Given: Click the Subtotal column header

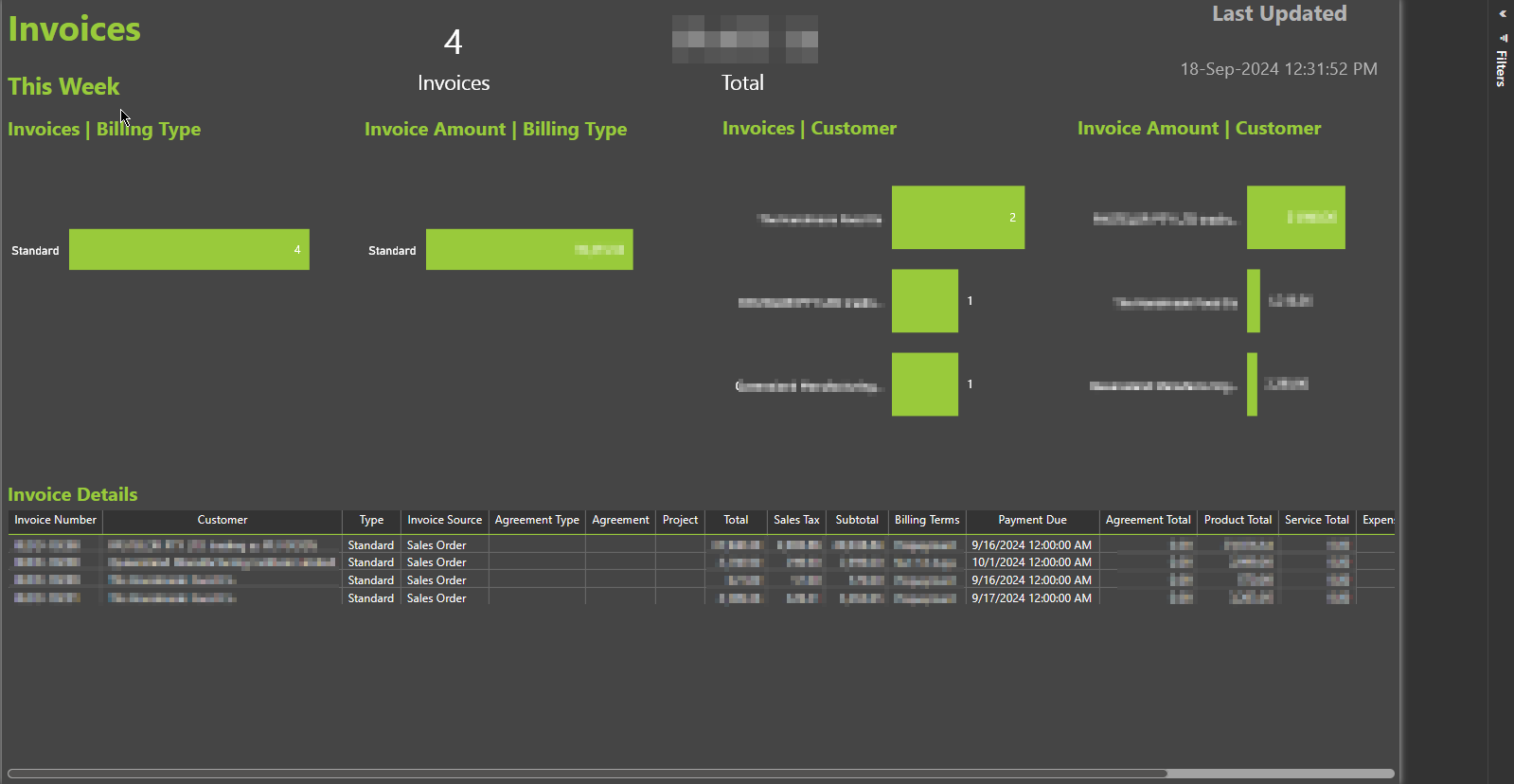Looking at the screenshot, I should tap(857, 520).
